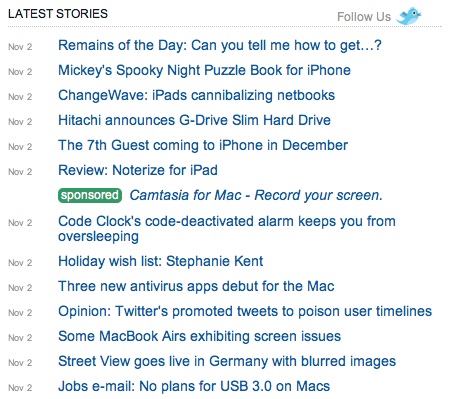
Task: View Hitachi G-Drive Slim Hard Drive article
Action: tap(194, 120)
